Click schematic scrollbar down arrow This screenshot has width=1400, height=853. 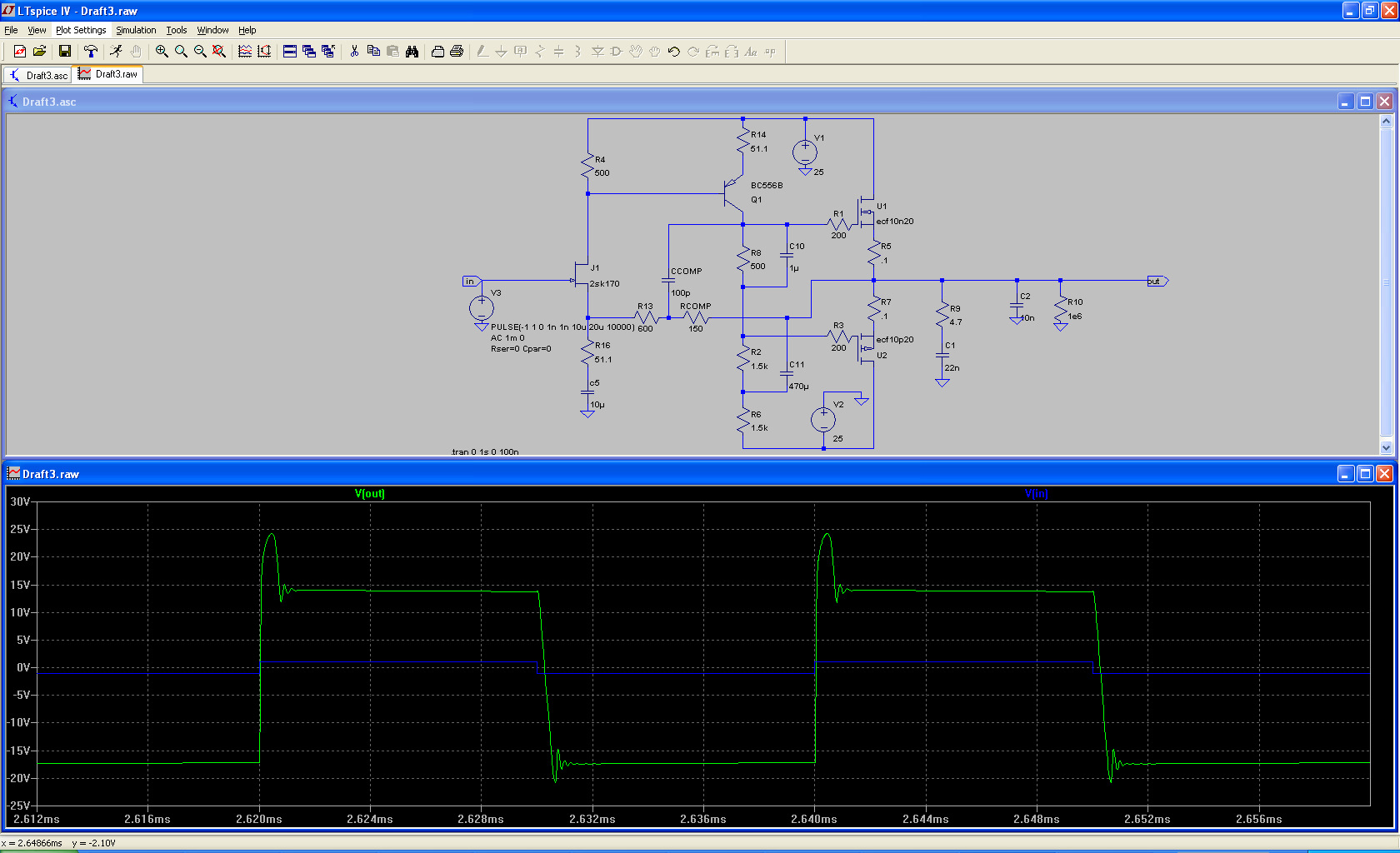pos(1387,447)
